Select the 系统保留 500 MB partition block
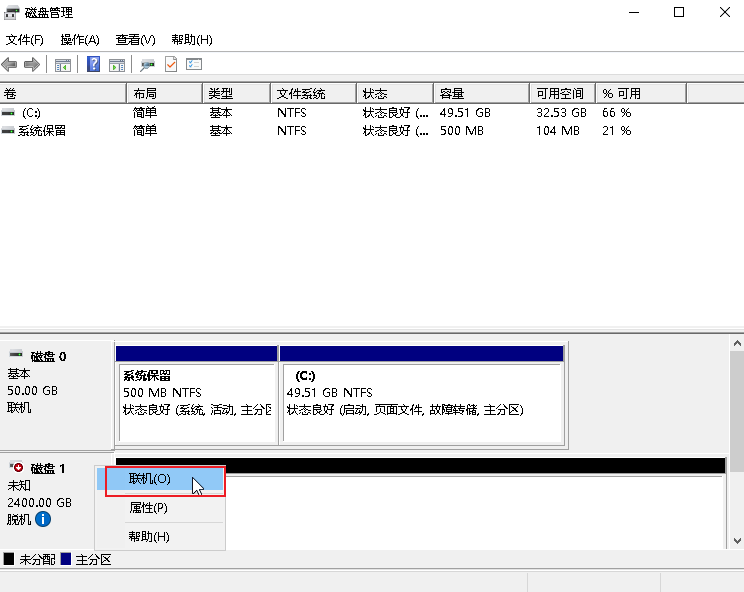The width and height of the screenshot is (744, 592). click(x=196, y=395)
